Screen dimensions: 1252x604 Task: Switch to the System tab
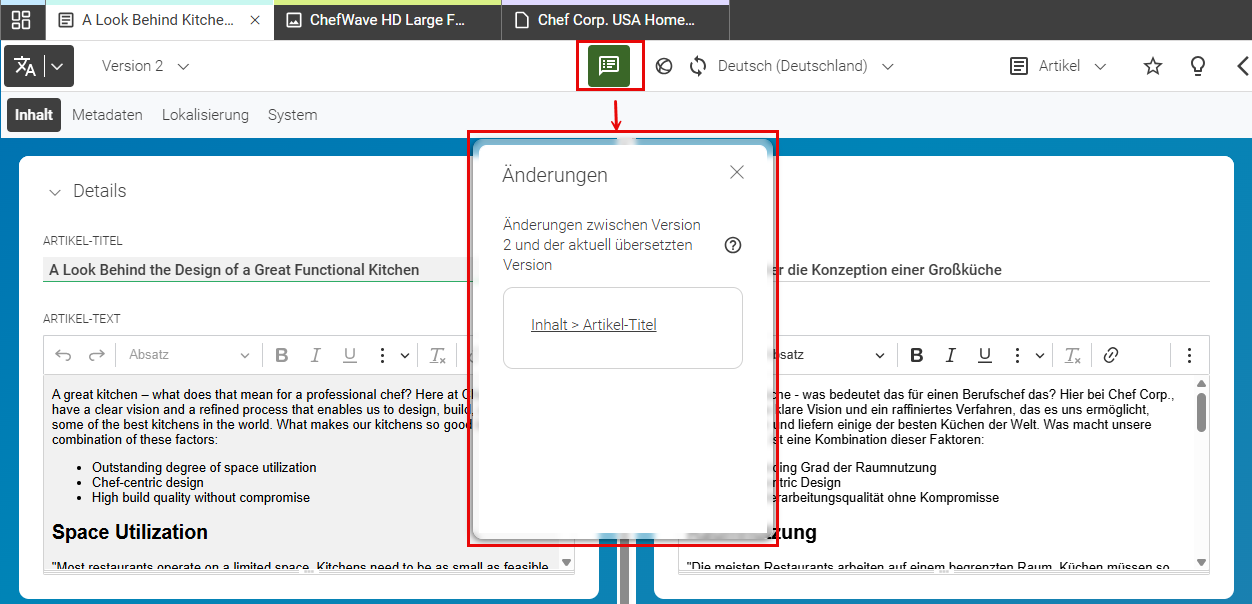292,115
